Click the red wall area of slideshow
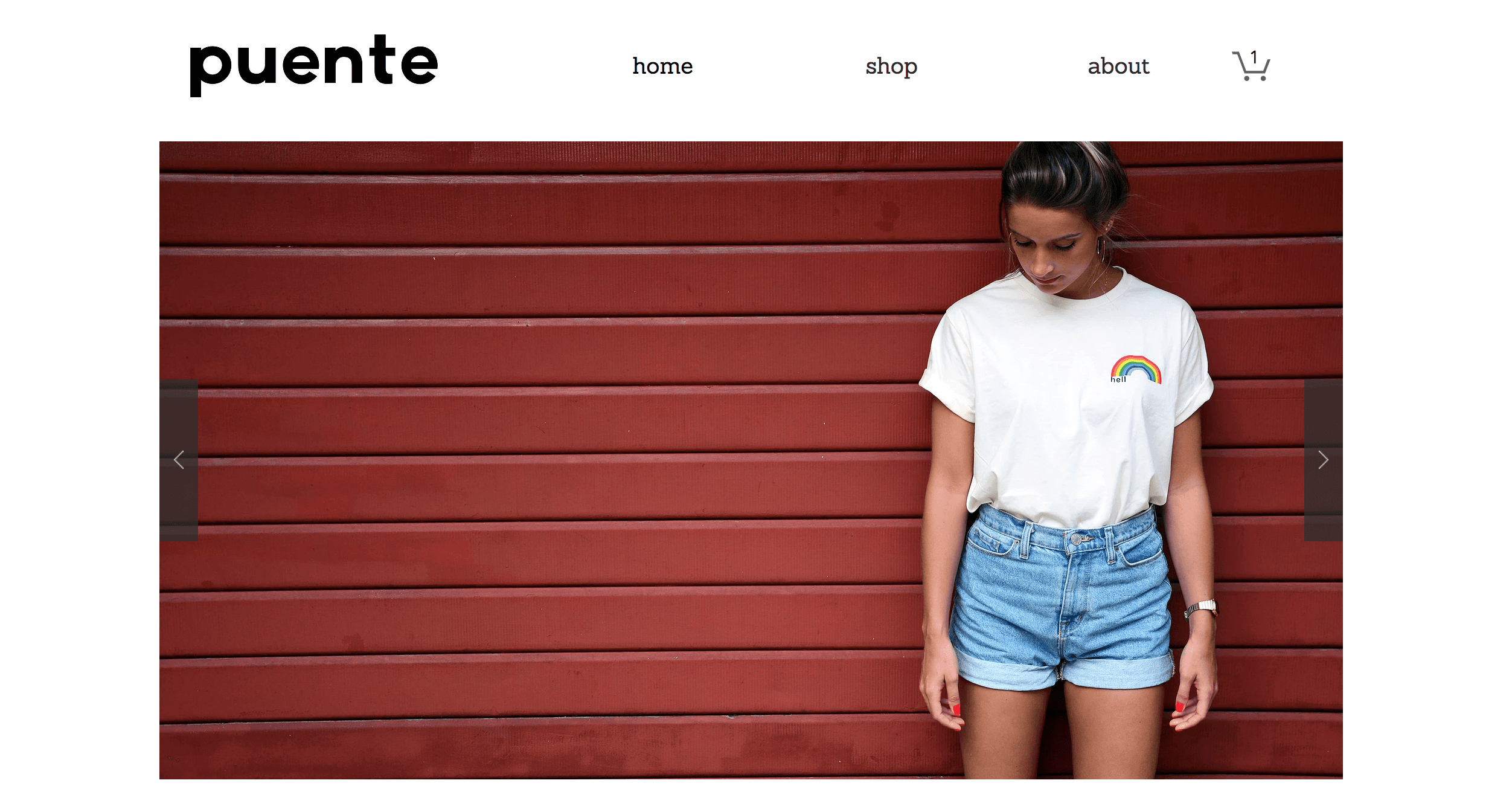Image resolution: width=1512 pixels, height=812 pixels. (543, 459)
